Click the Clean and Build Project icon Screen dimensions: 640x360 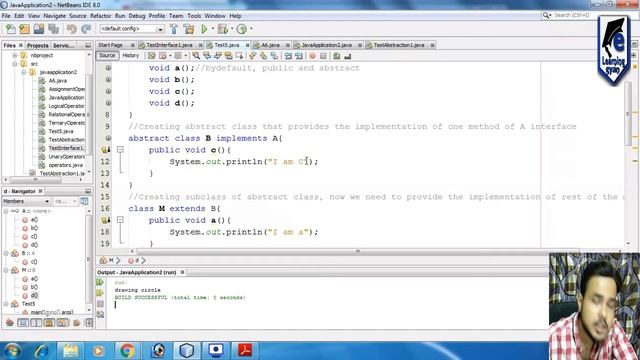[189, 29]
